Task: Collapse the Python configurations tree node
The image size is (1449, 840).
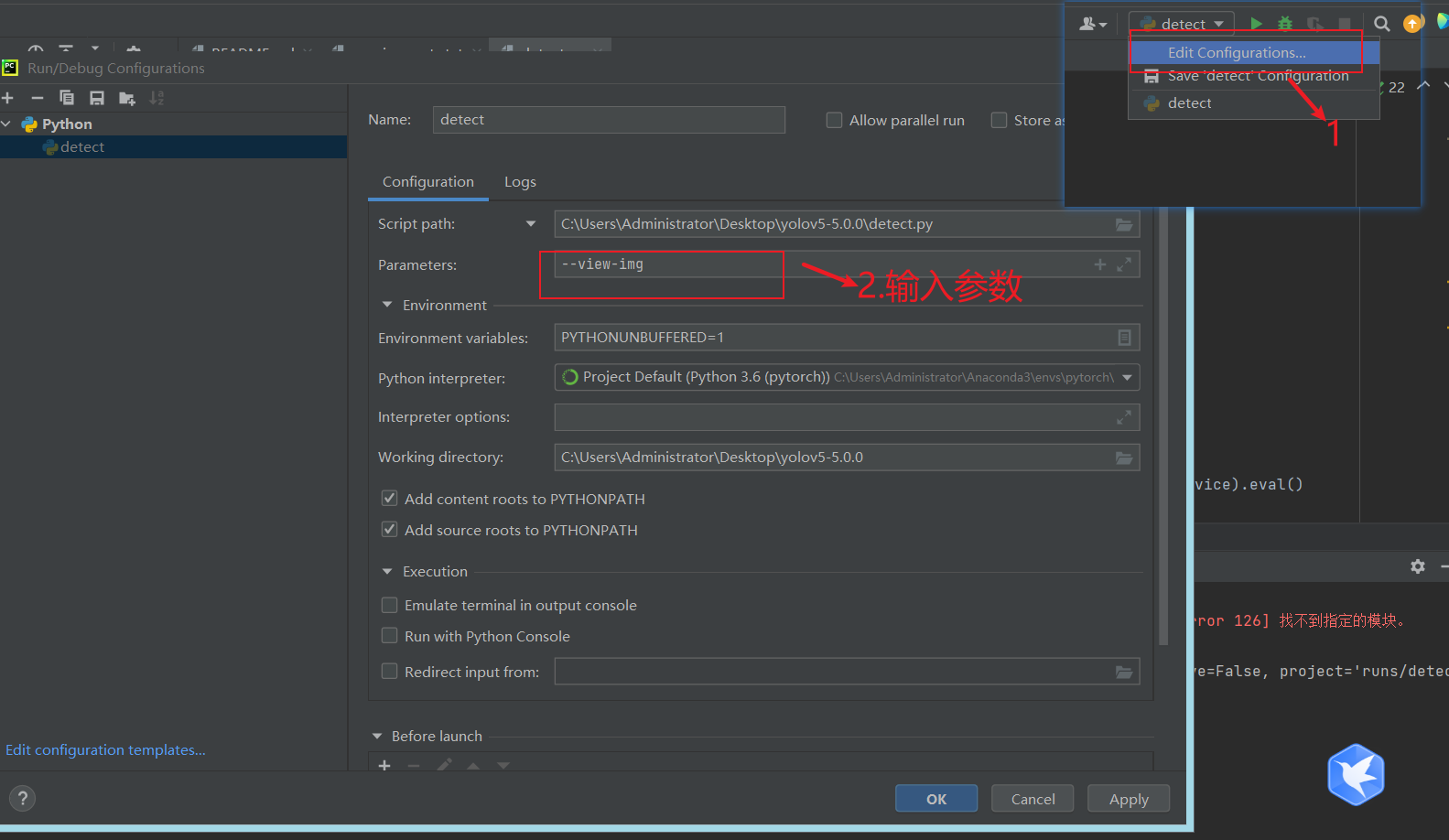Action: 6,124
